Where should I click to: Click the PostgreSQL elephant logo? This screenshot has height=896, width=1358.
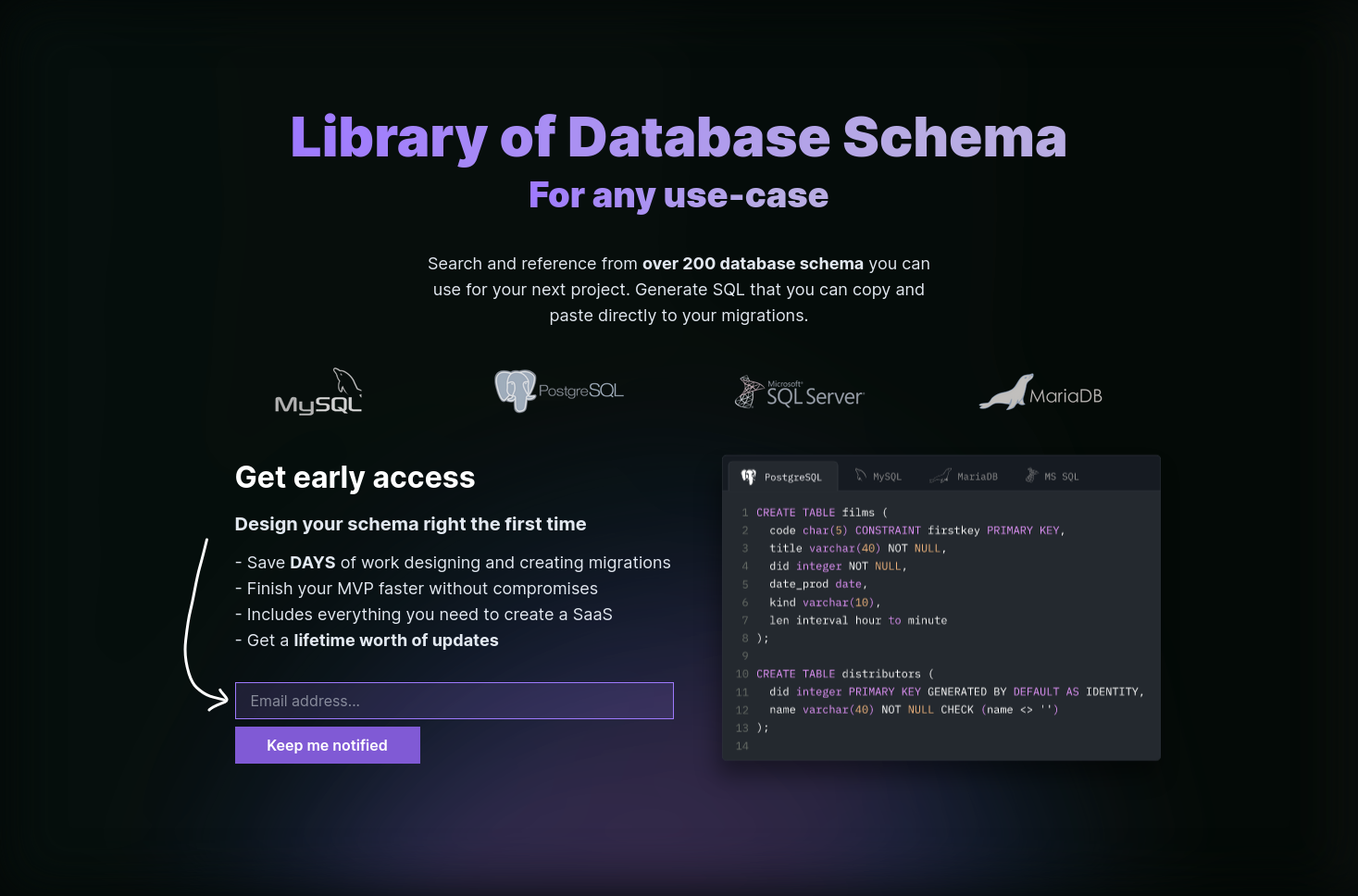559,391
